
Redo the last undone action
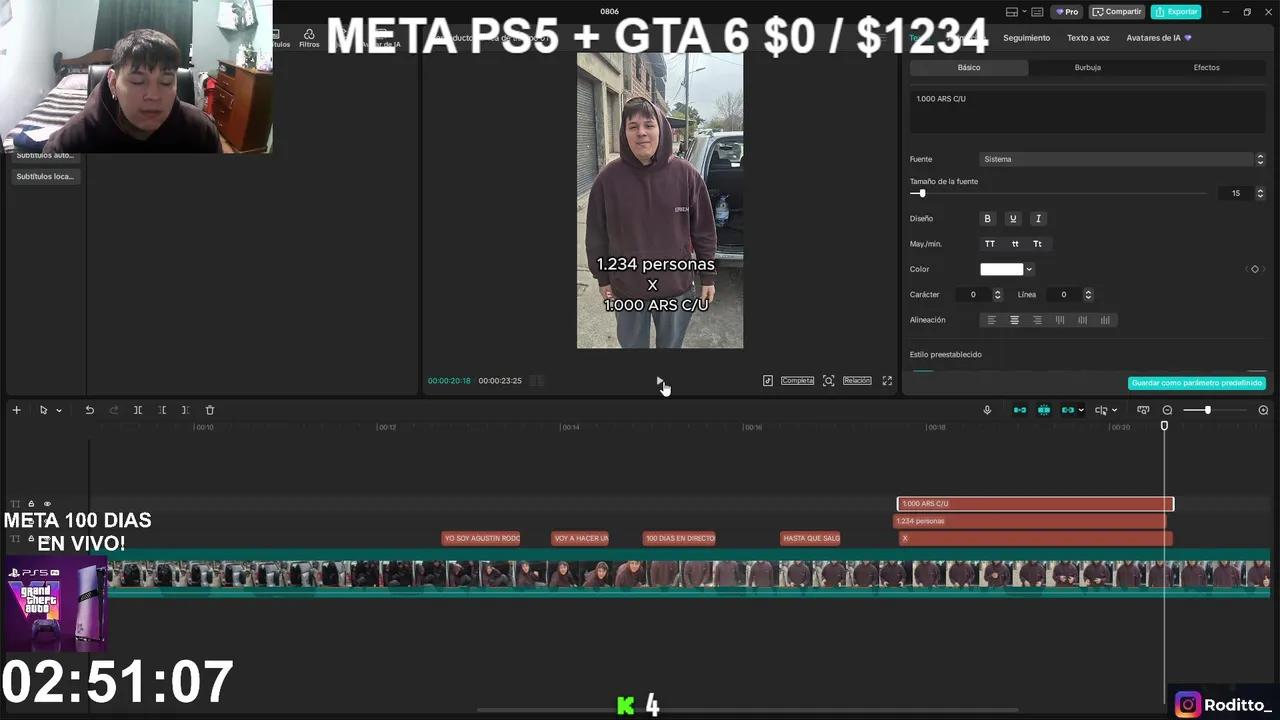pos(113,410)
